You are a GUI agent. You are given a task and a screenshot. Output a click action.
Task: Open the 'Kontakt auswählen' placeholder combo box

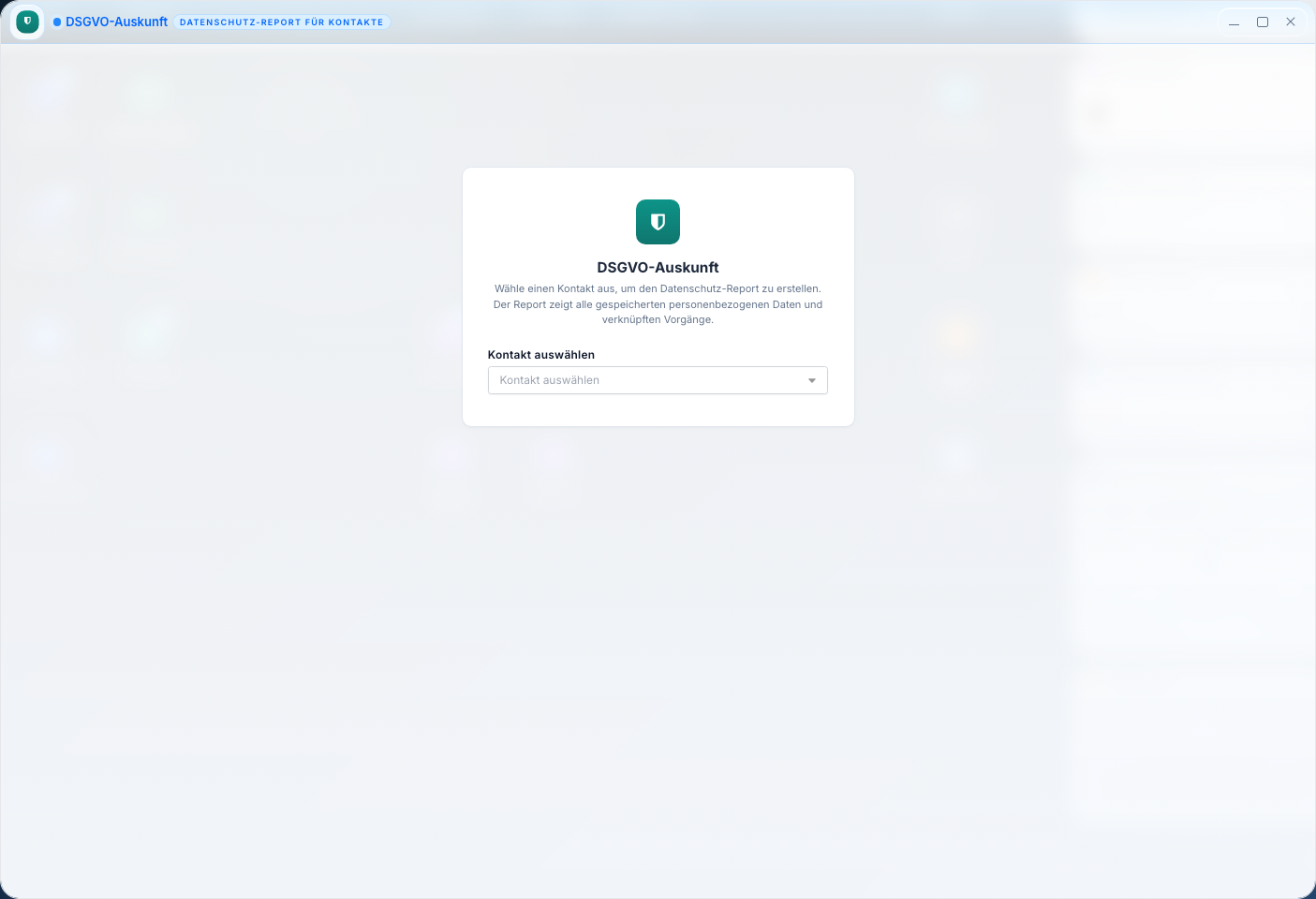(646, 380)
